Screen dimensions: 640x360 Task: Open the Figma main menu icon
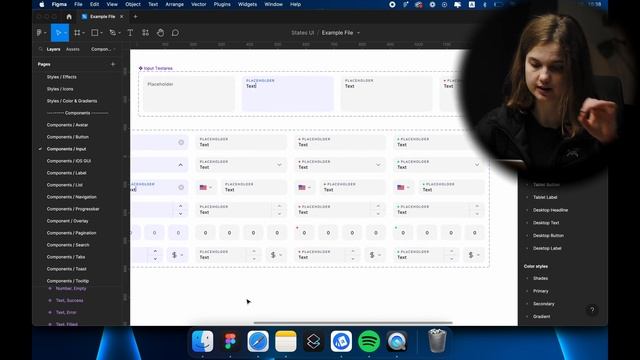(39, 33)
